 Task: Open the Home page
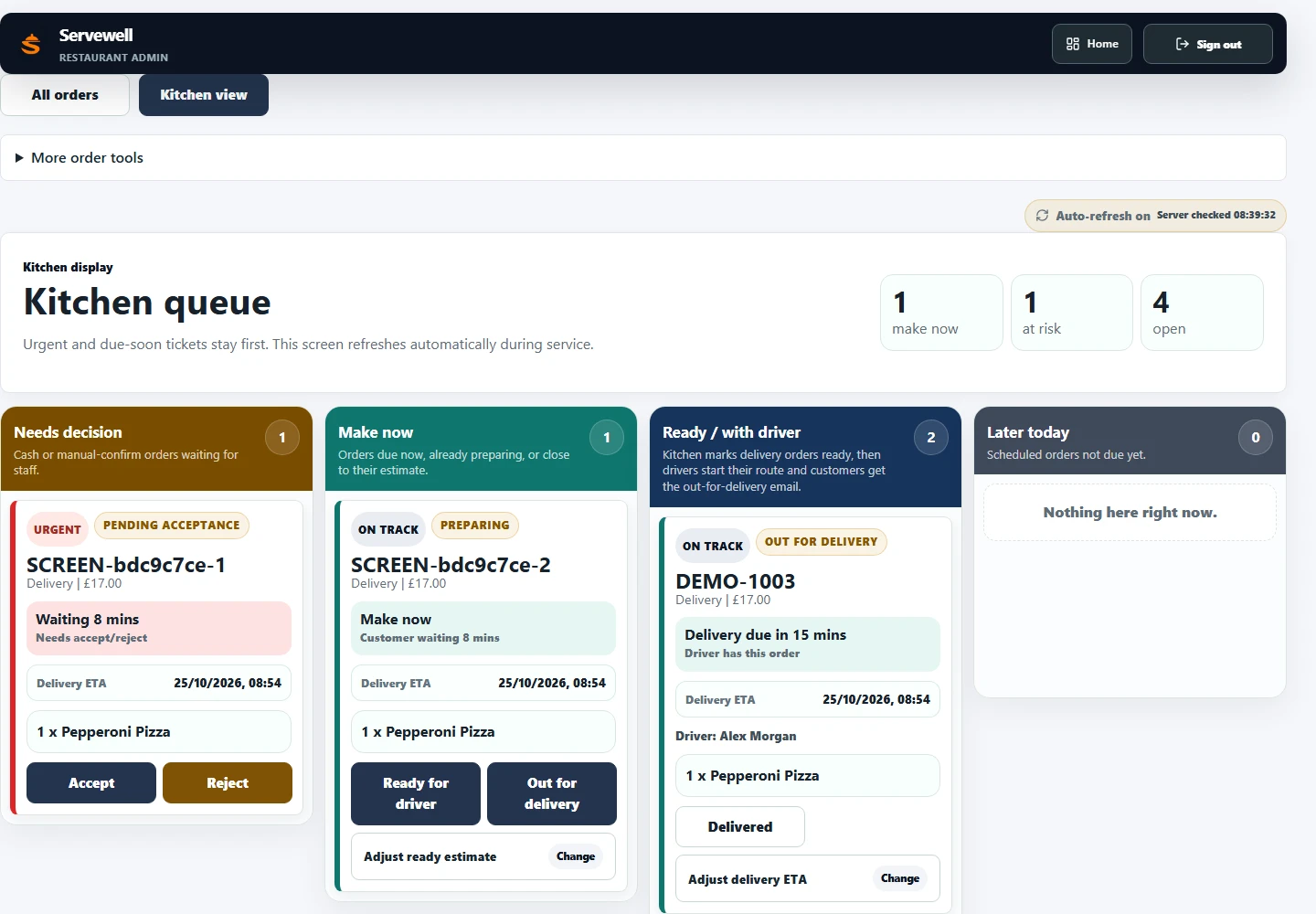(1092, 44)
